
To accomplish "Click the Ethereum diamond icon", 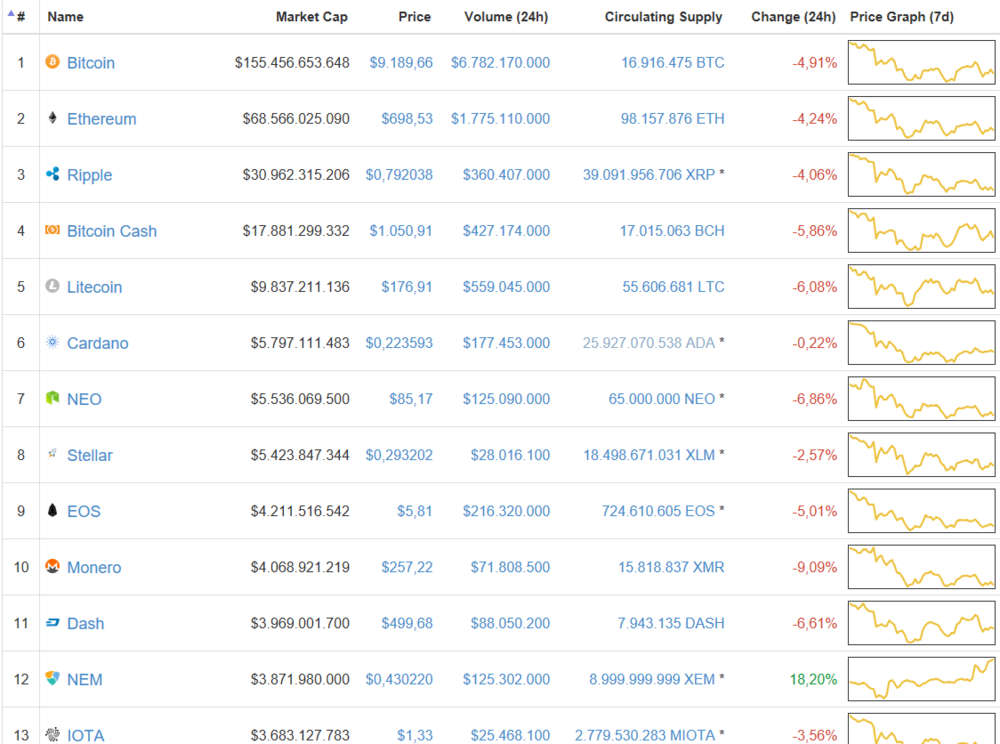I will point(52,118).
